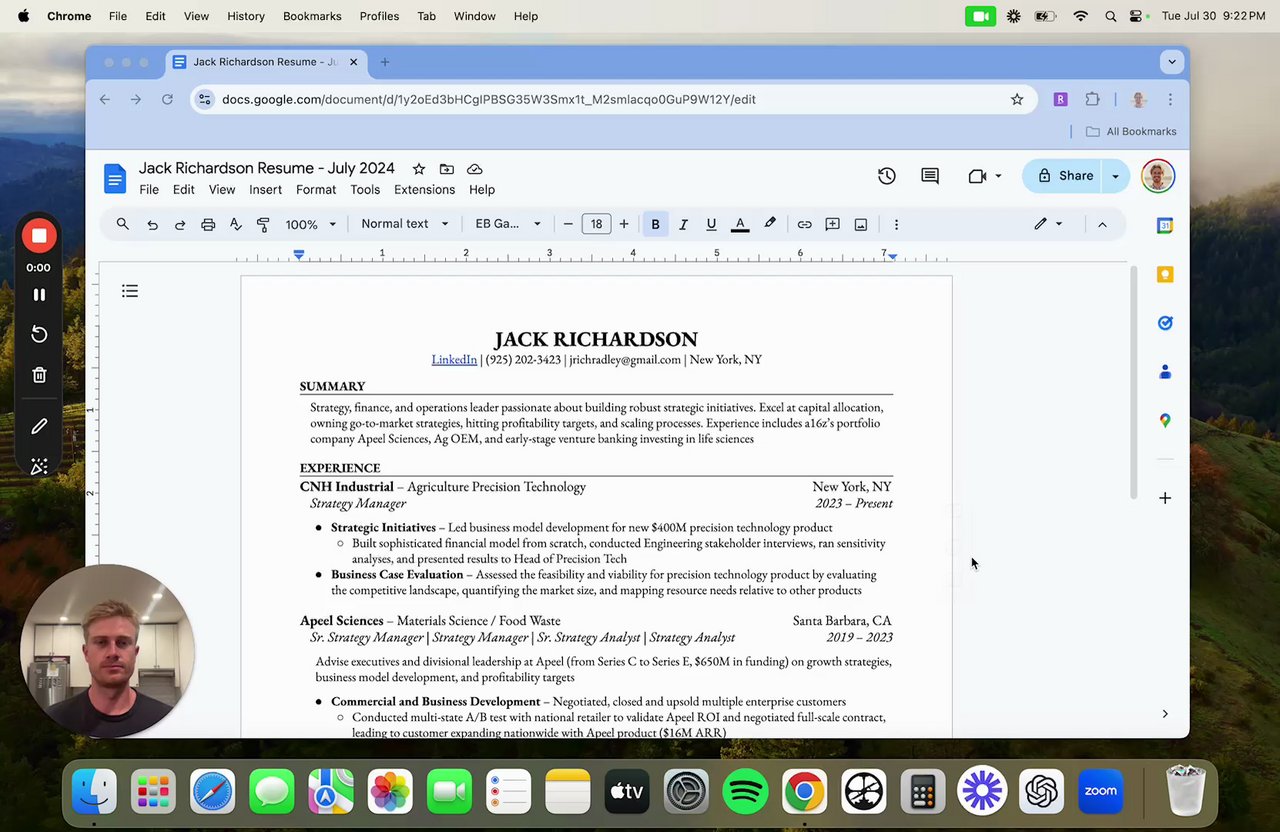Open the Chrome tab search dropdown

tap(1172, 62)
